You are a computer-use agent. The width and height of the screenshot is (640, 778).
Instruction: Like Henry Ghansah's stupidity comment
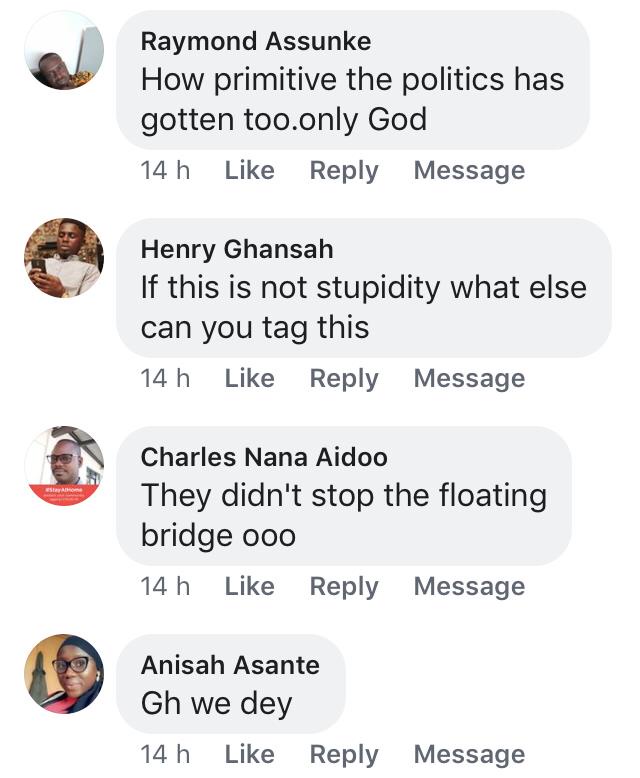(249, 379)
